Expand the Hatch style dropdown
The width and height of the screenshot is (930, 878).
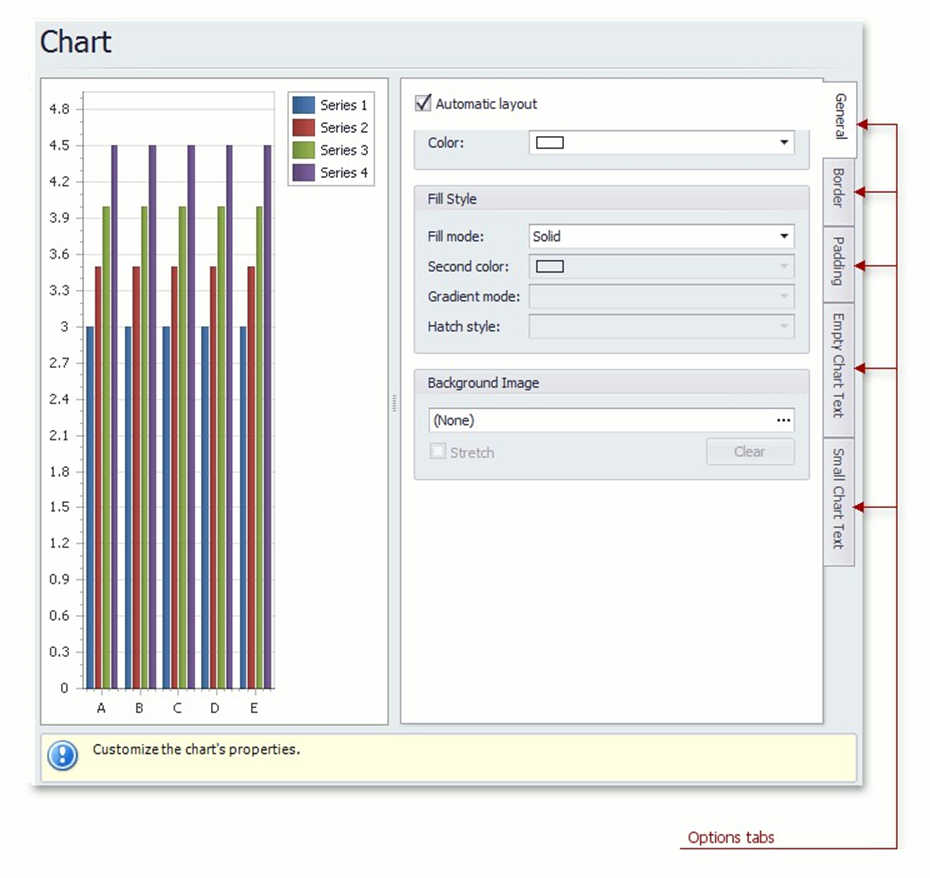[784, 326]
